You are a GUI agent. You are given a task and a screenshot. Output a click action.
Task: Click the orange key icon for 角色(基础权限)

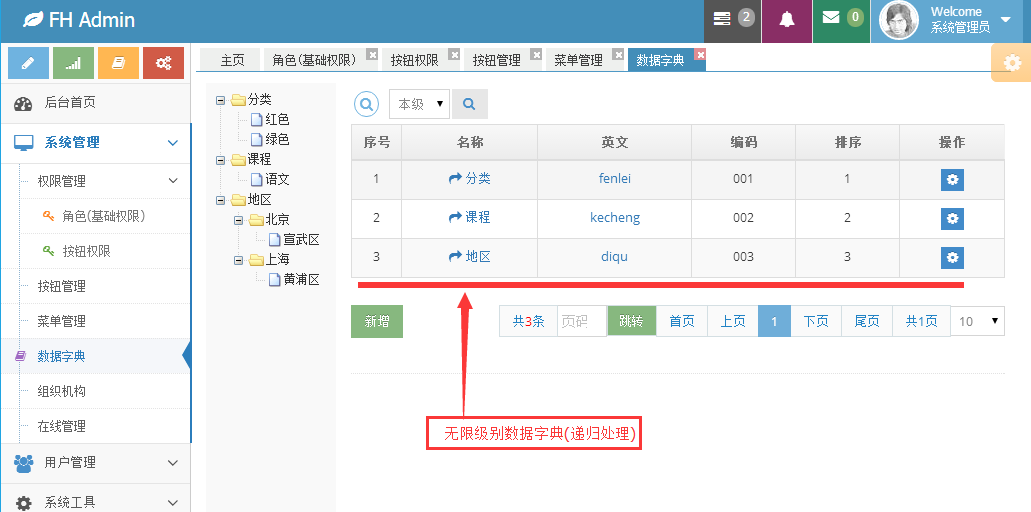click(48, 216)
